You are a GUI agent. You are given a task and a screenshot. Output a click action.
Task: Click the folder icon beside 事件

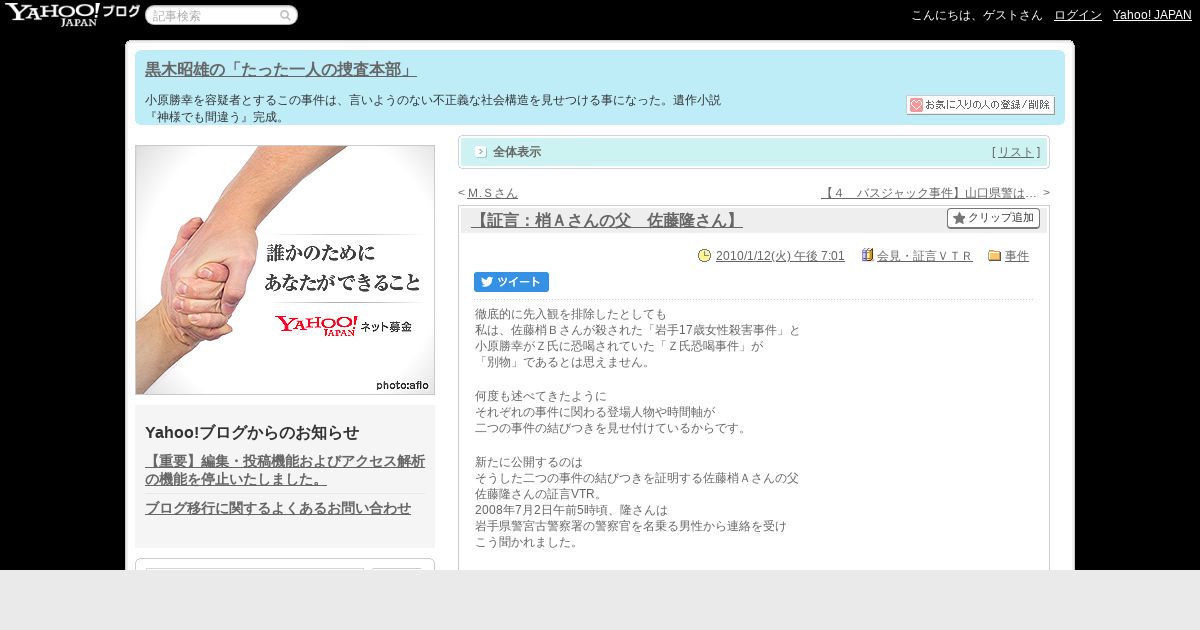click(x=994, y=256)
